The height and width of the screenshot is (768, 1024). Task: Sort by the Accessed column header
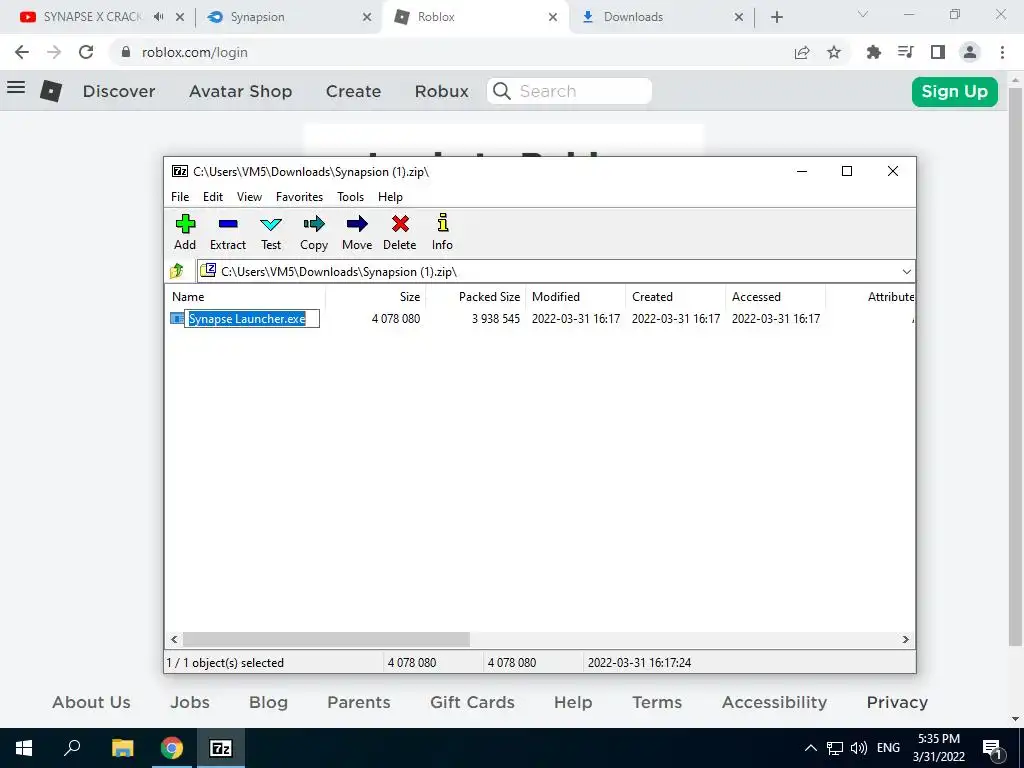[776, 296]
